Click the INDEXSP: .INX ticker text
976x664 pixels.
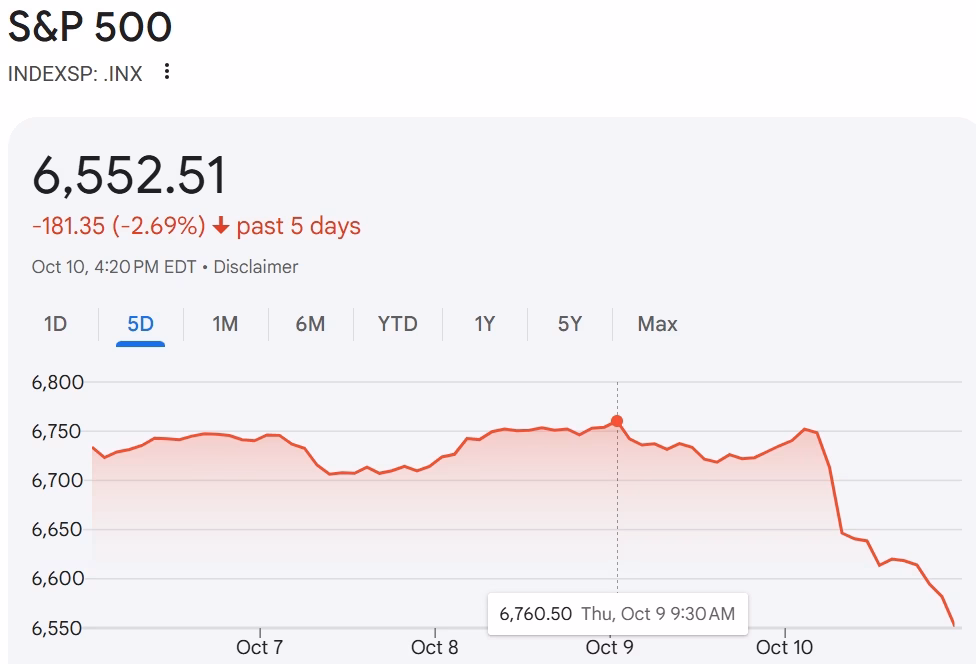pyautogui.click(x=75, y=73)
